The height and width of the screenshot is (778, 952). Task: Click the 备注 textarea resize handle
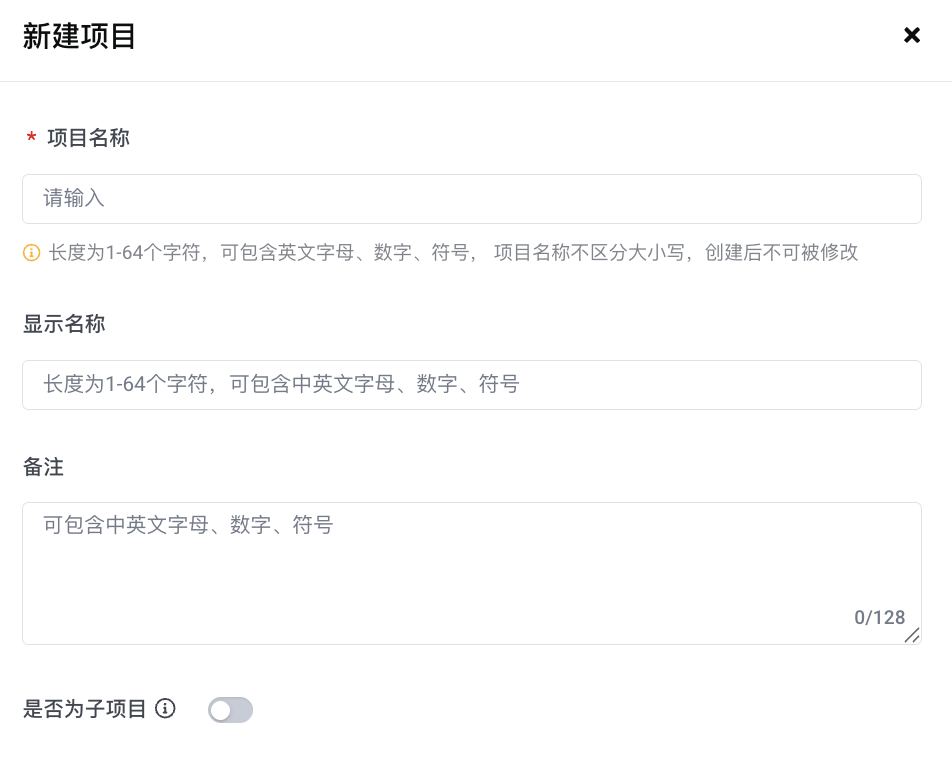[912, 635]
